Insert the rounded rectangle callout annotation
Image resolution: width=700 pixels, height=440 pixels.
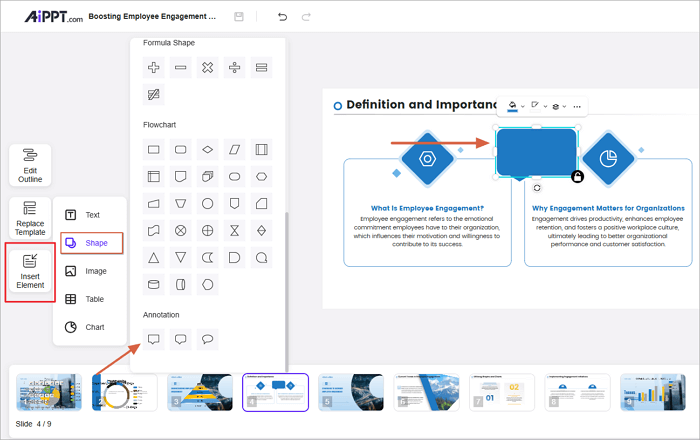pyautogui.click(x=180, y=339)
